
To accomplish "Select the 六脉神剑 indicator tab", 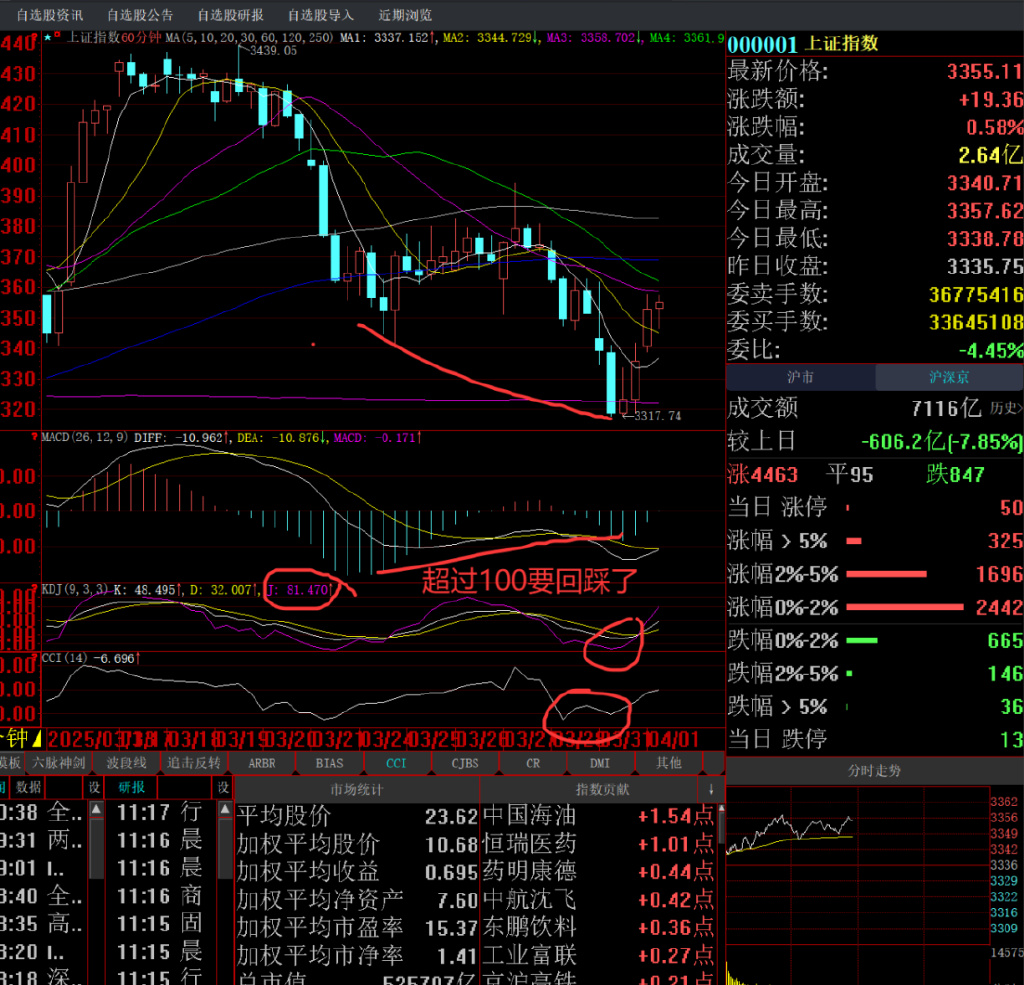I will click(x=61, y=763).
